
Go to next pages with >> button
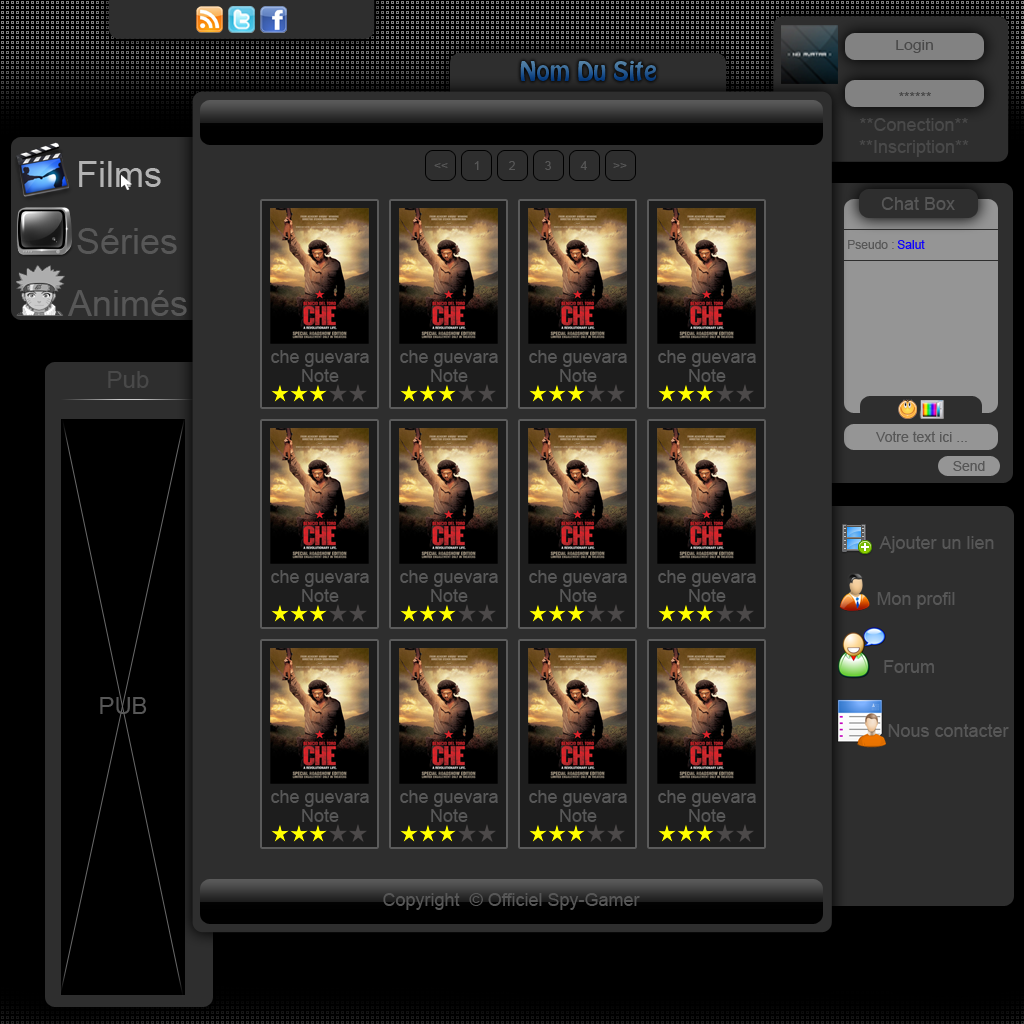click(x=620, y=166)
